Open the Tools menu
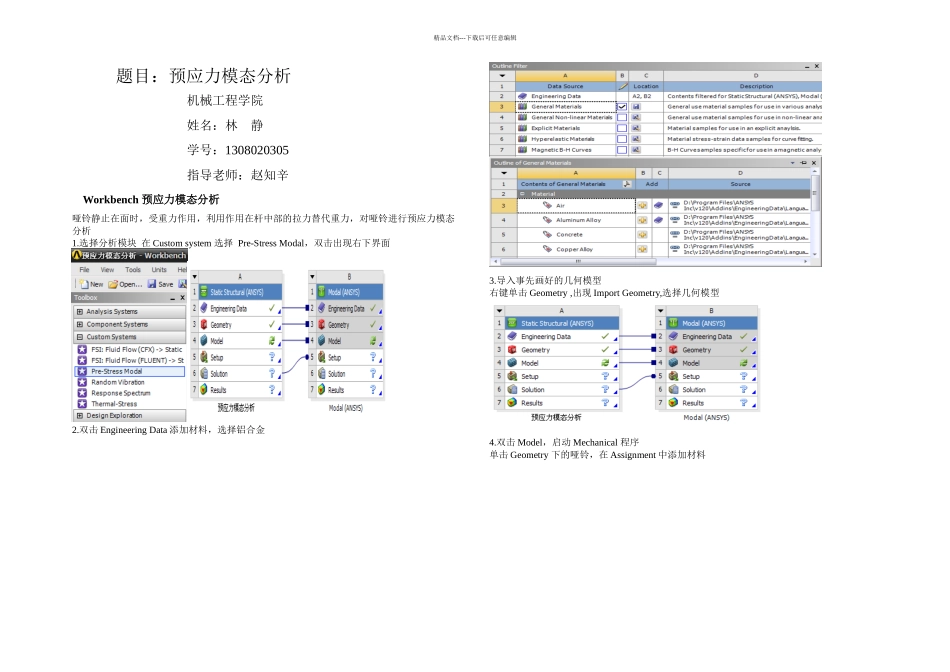This screenshot has width=950, height=672. click(x=133, y=270)
